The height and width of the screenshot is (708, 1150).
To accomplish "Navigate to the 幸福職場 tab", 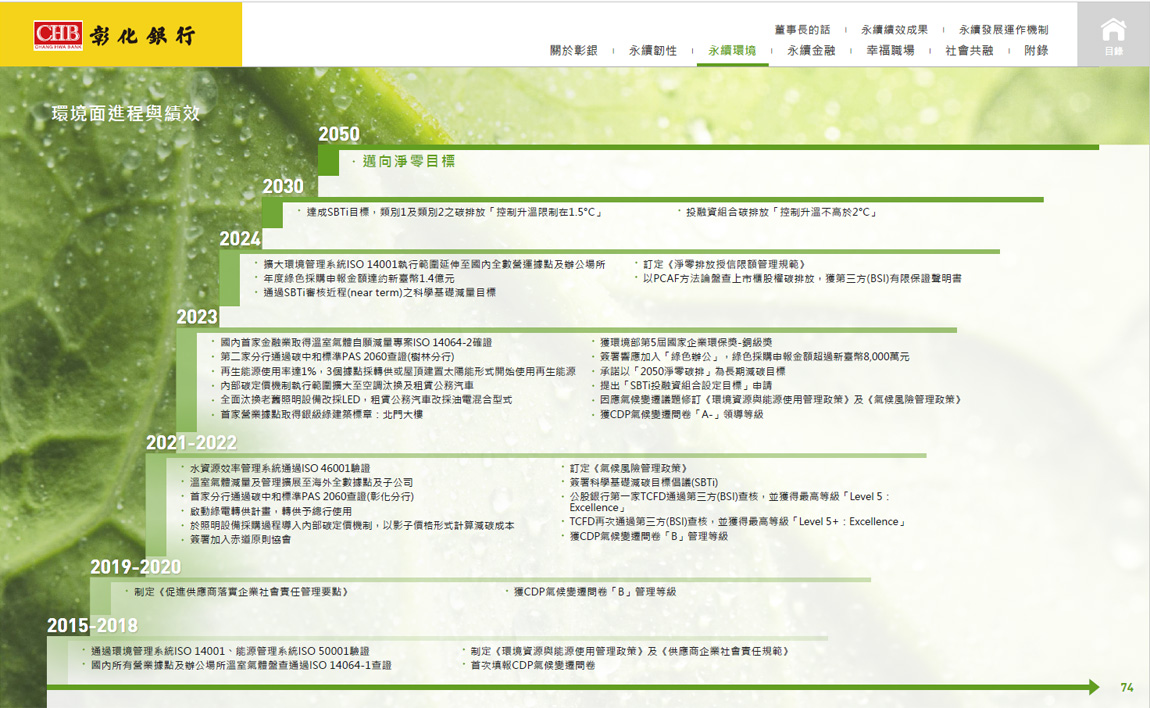I will click(x=890, y=50).
